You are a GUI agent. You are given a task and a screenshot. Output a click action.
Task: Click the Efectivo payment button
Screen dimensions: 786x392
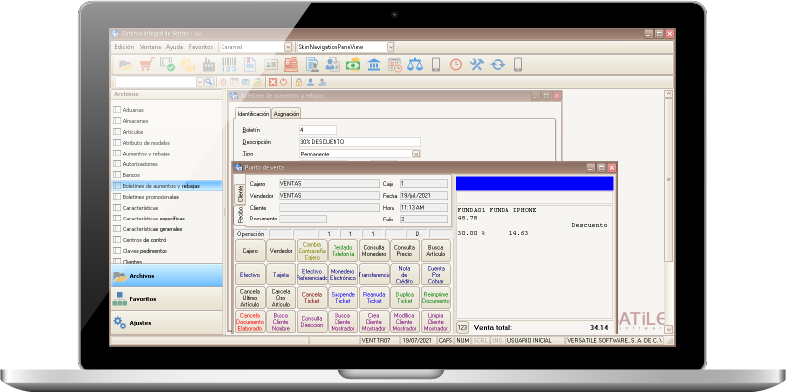coord(250,275)
